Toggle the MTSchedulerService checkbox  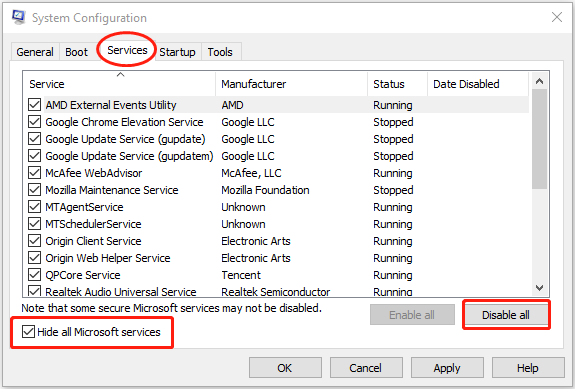tap(34, 224)
